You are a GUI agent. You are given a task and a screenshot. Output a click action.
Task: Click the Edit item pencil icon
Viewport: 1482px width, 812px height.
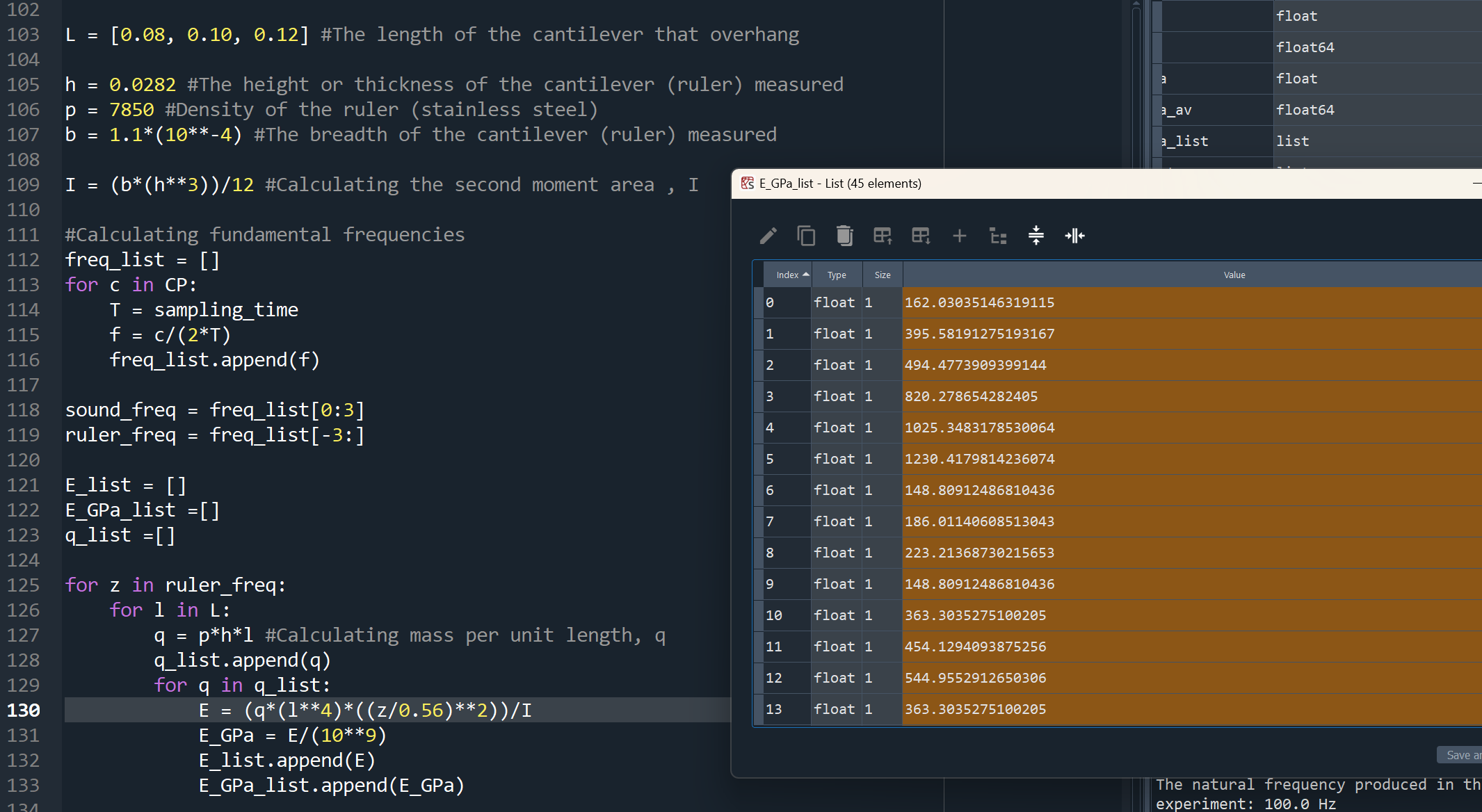click(x=768, y=236)
